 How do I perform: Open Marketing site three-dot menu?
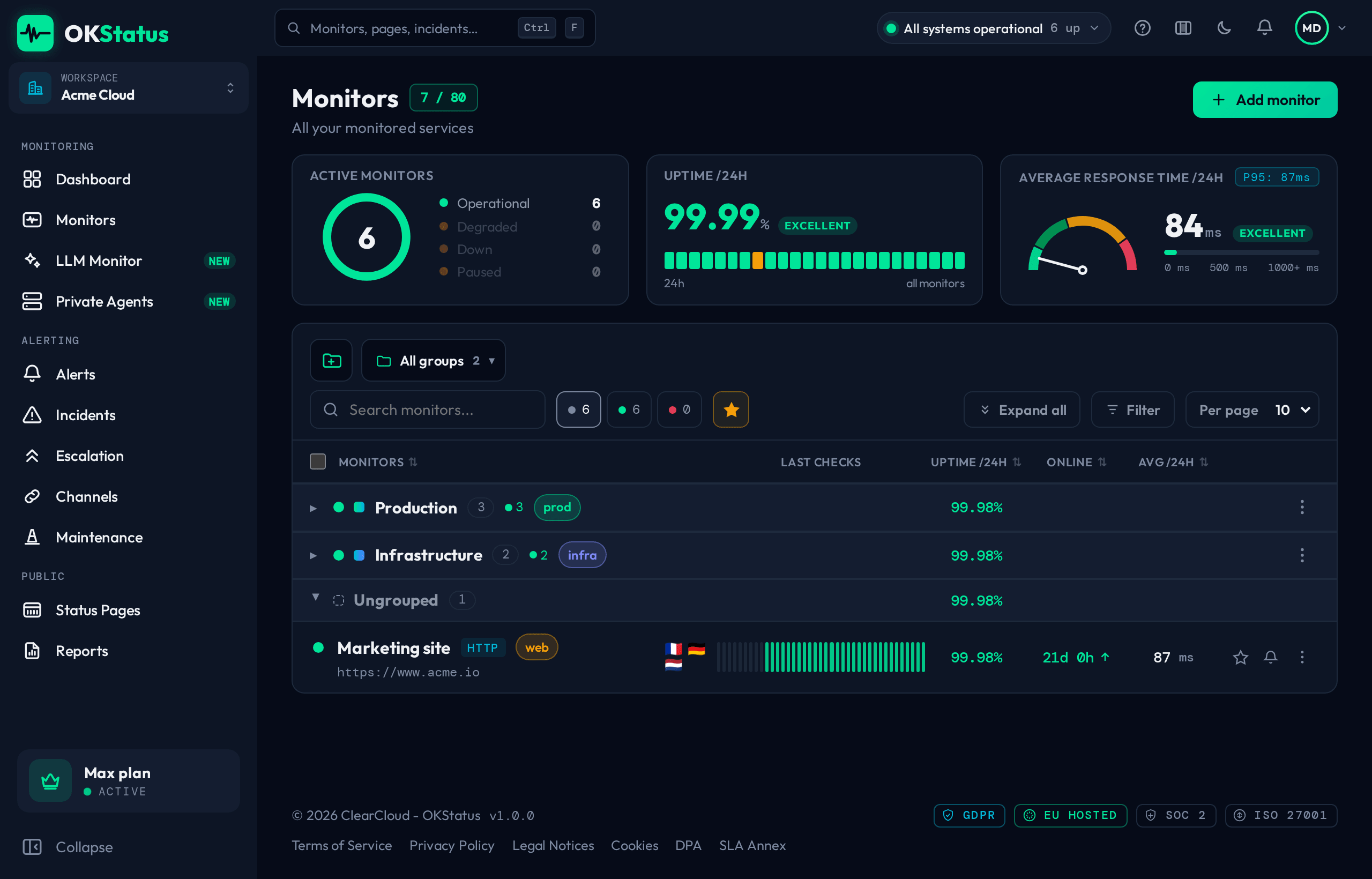1302,657
